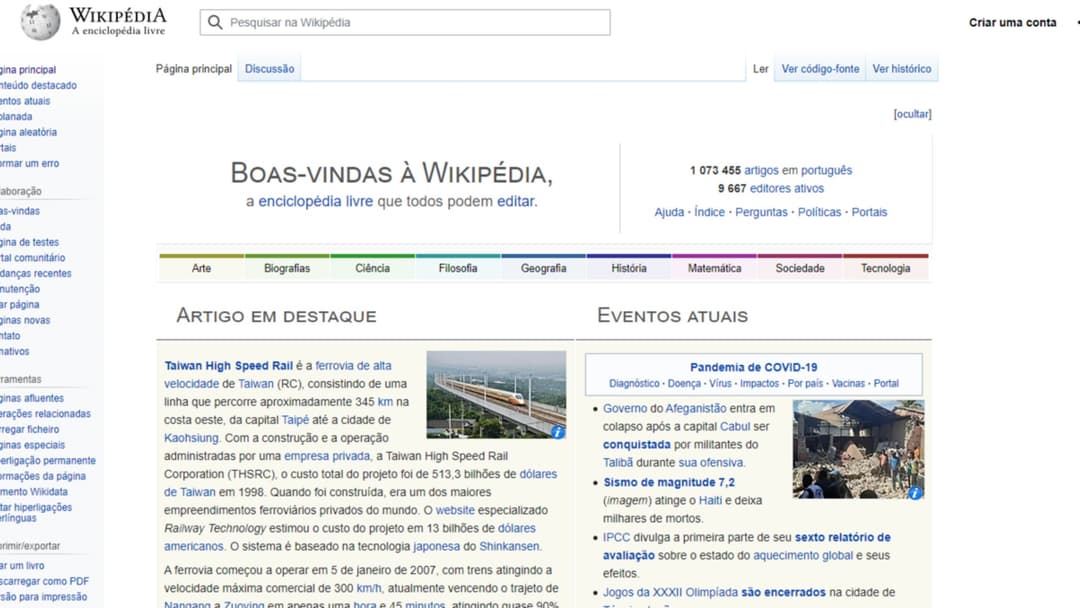Follow the empresa privada link
The image size is (1080, 608).
[x=327, y=456]
